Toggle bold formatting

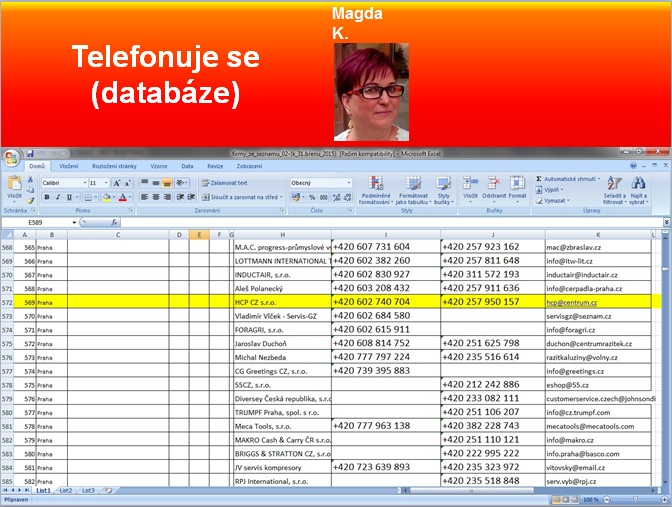point(47,197)
